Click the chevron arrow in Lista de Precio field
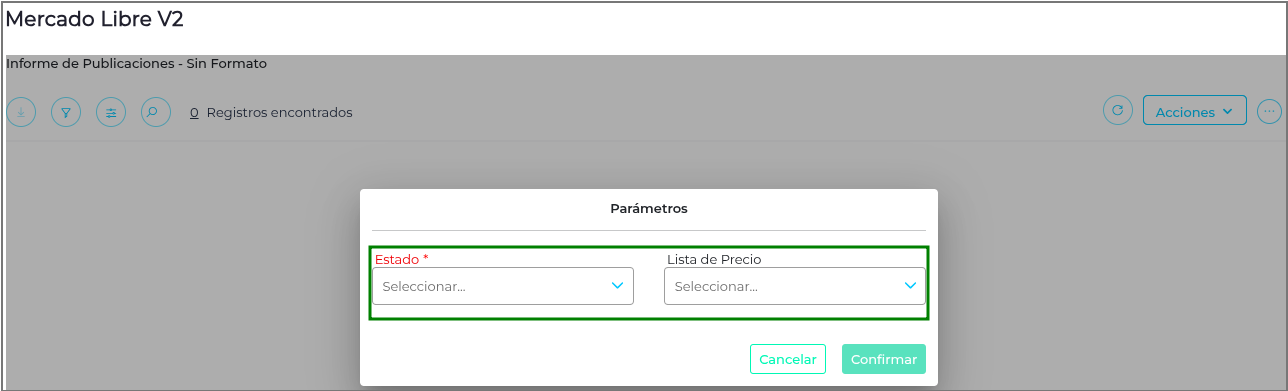The height and width of the screenshot is (391, 1288). pyautogui.click(x=910, y=286)
